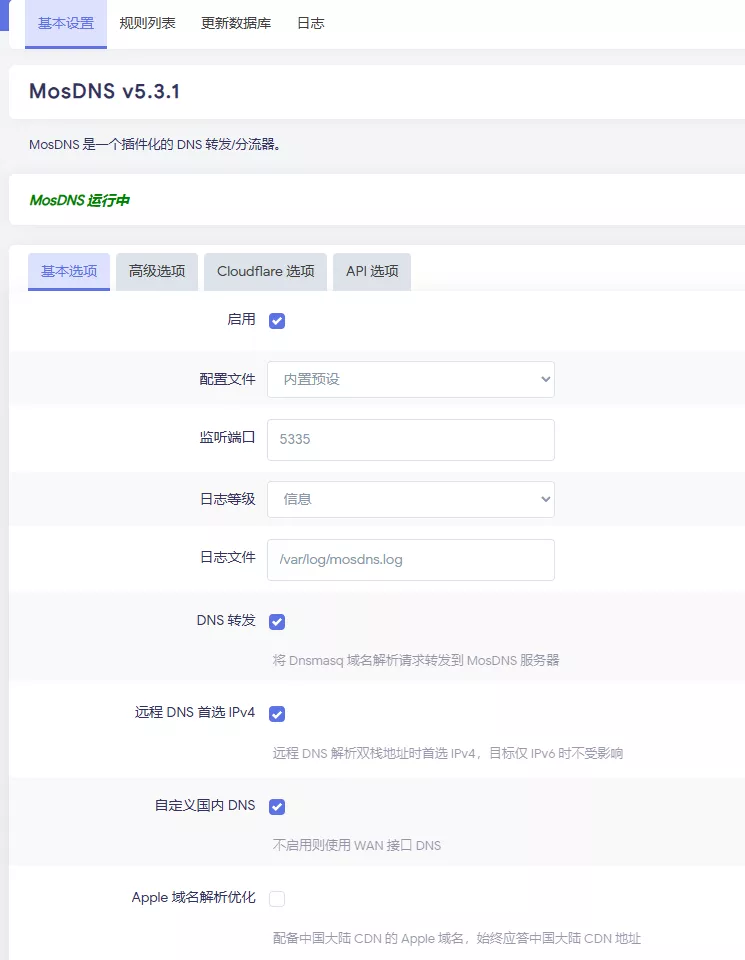Image resolution: width=745 pixels, height=960 pixels.
Task: Open the 更新数据库 tab
Action: point(236,23)
